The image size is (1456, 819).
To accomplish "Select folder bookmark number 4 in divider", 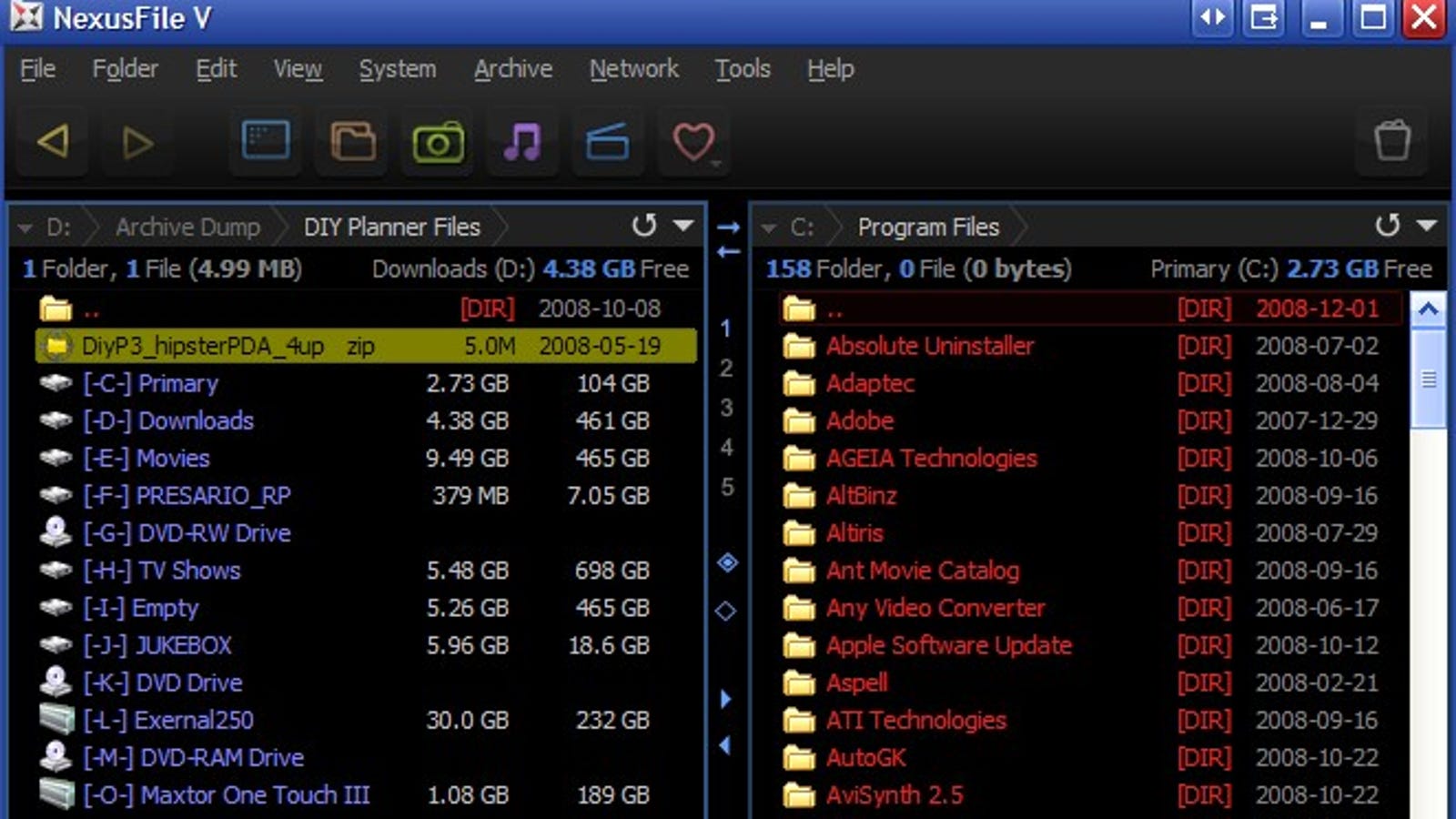I will (725, 447).
